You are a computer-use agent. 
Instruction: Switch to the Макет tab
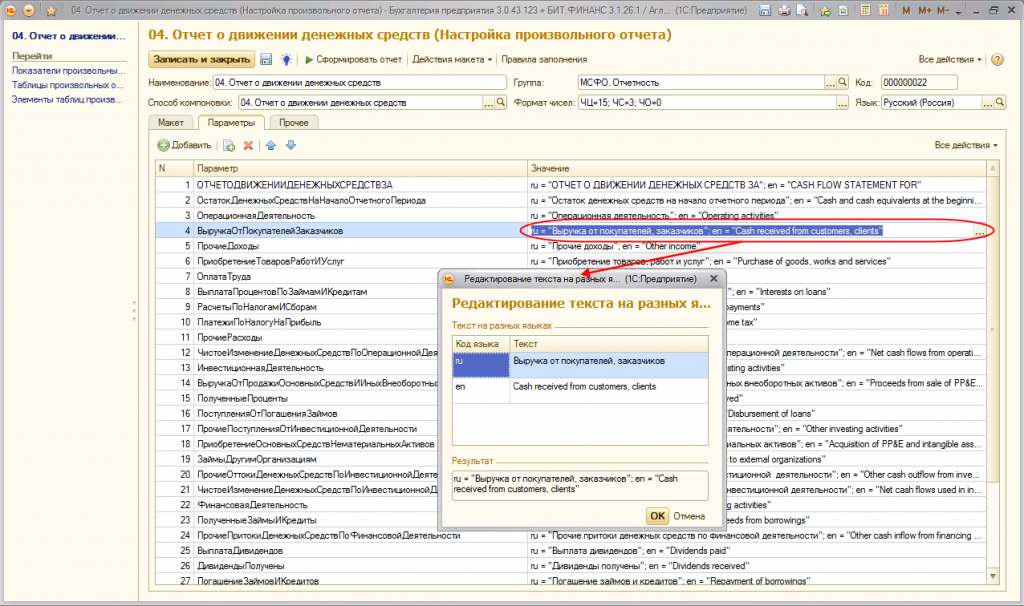[x=171, y=123]
